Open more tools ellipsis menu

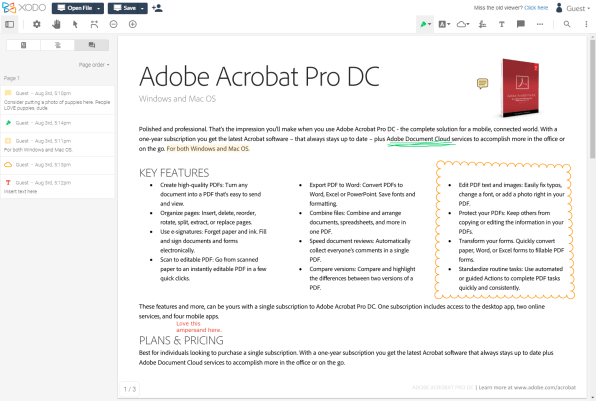540,24
